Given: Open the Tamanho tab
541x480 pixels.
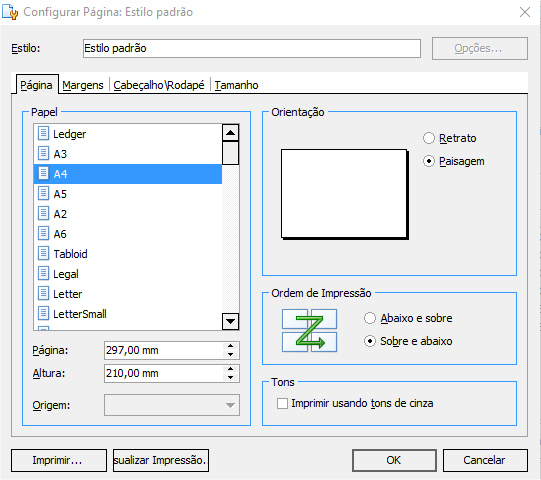Looking at the screenshot, I should pos(236,85).
